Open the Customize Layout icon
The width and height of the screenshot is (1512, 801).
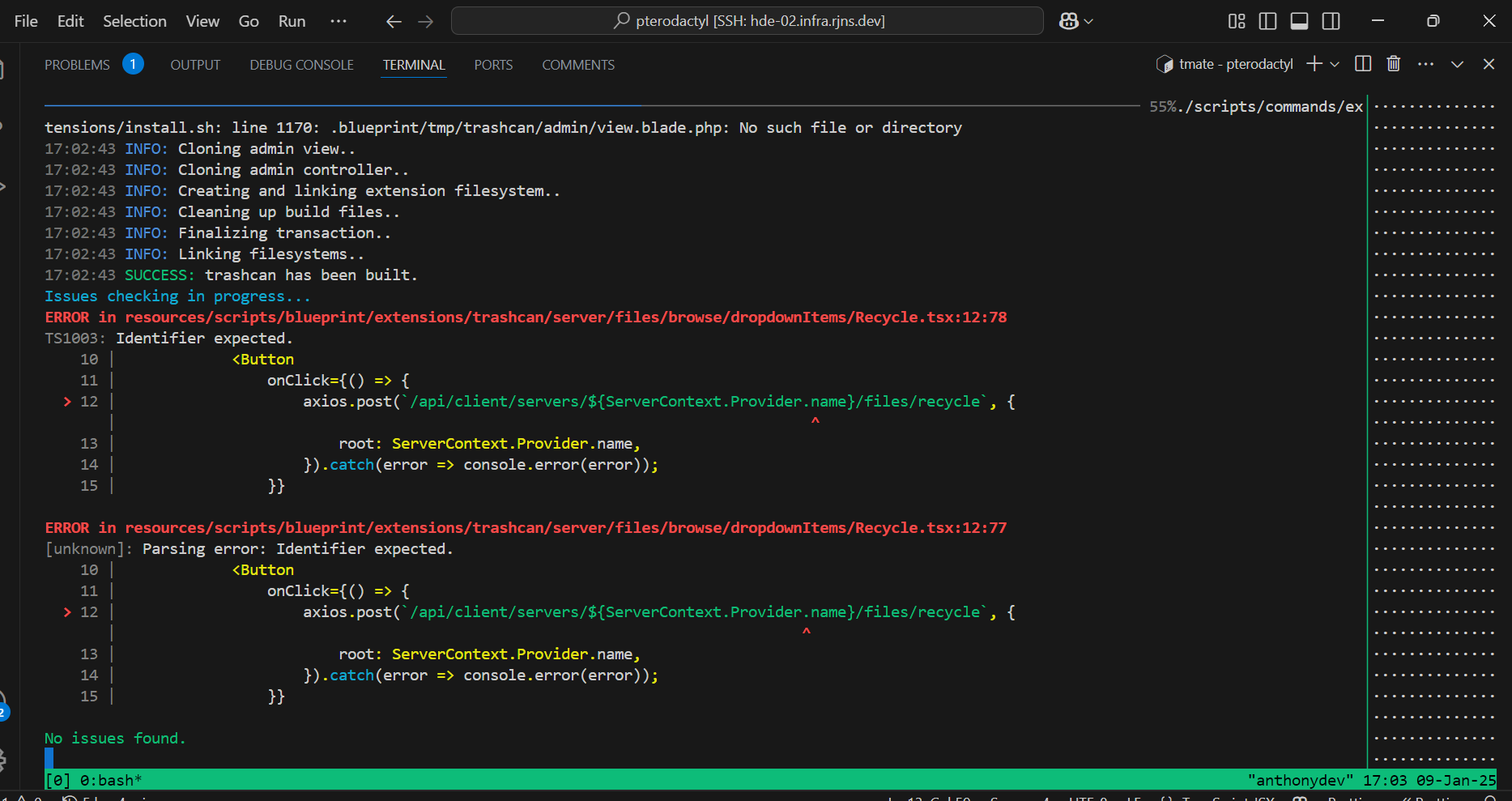click(1237, 22)
